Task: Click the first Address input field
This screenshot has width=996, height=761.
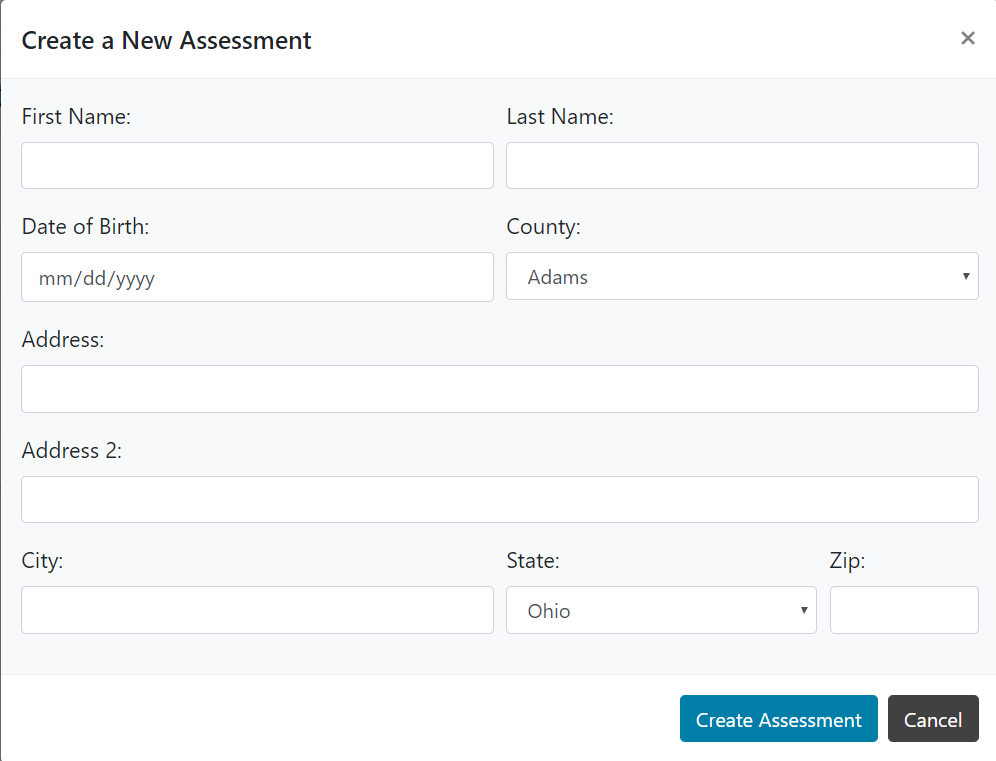Action: click(x=499, y=389)
